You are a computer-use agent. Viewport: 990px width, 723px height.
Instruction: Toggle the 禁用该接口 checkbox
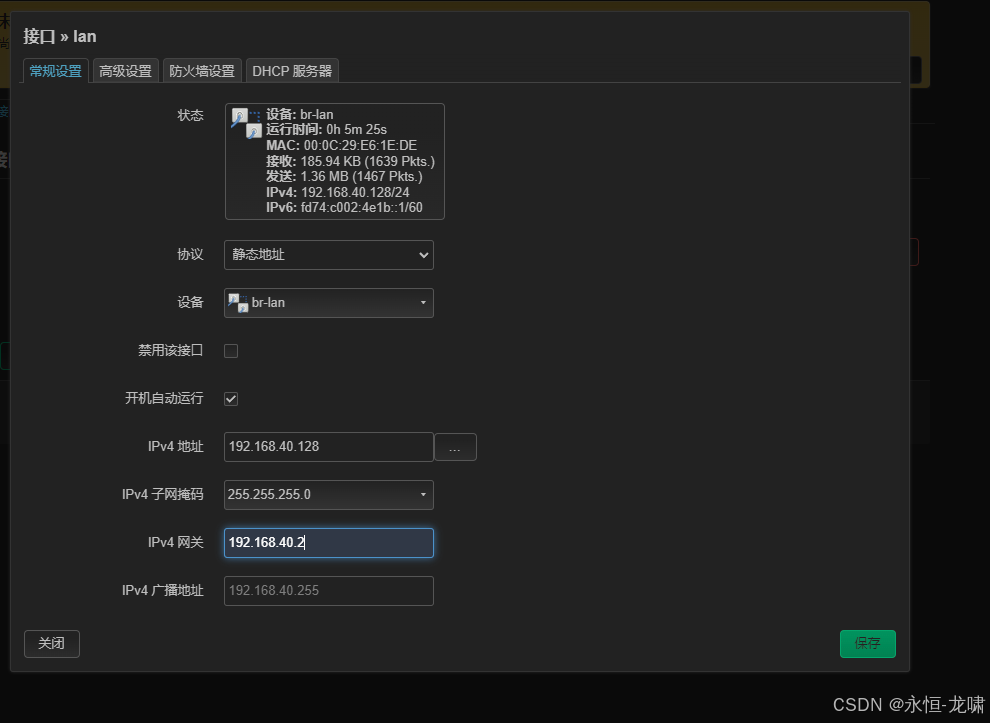[231, 350]
